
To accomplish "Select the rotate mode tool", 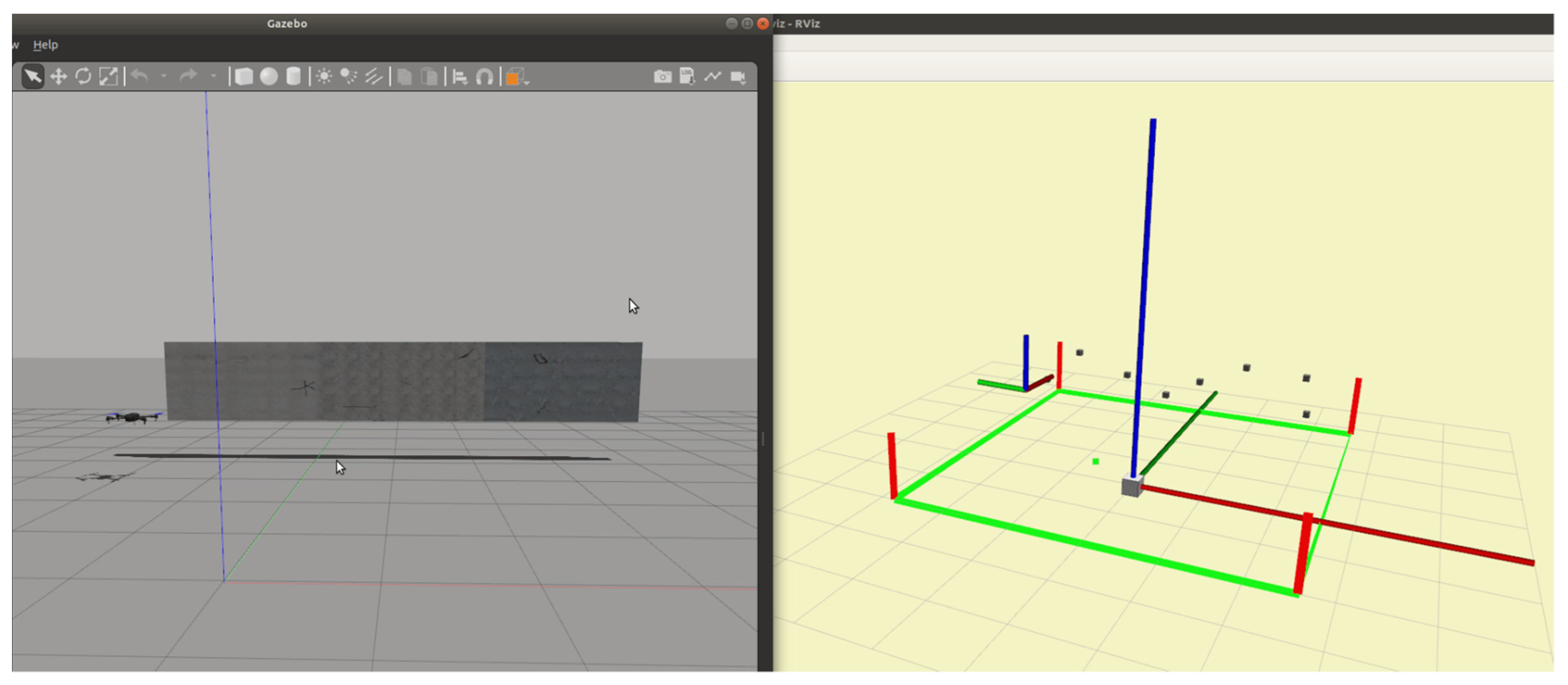I will coord(83,76).
